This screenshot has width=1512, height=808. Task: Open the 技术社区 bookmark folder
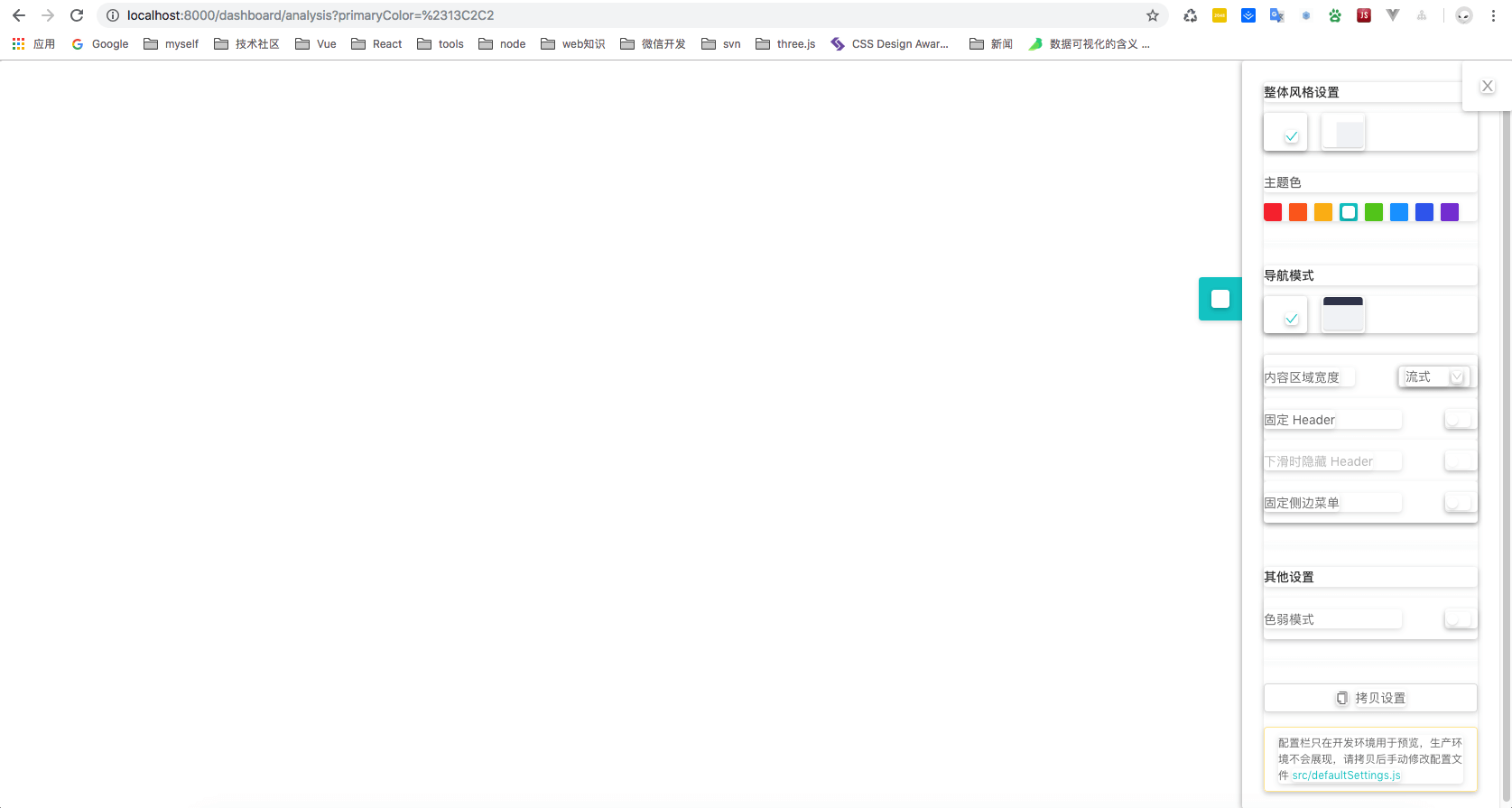point(246,43)
